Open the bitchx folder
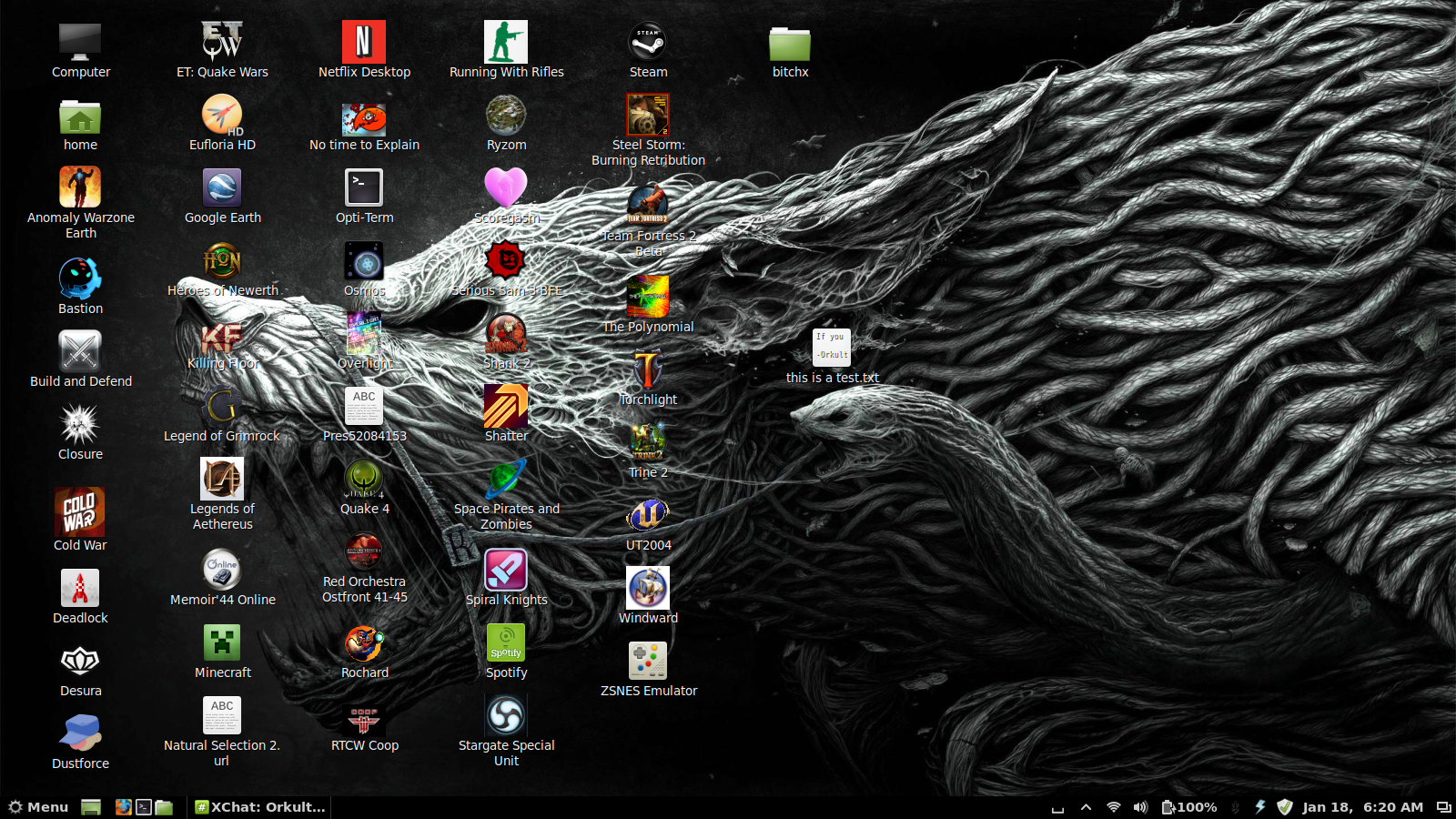The width and height of the screenshot is (1456, 819). (790, 44)
